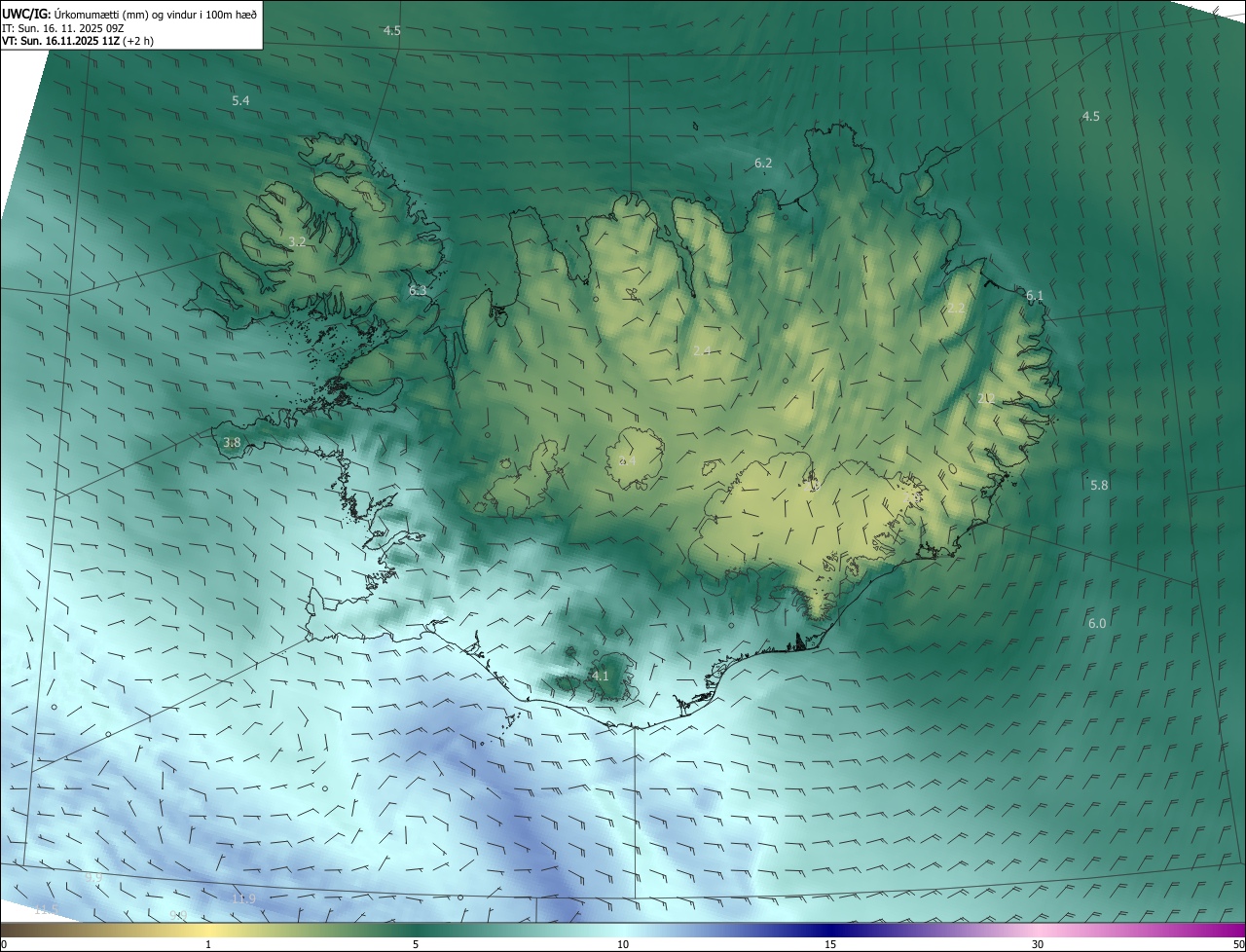This screenshot has height=952, width=1246.
Task: Select the 50 end of the color scale
Action: click(1238, 944)
